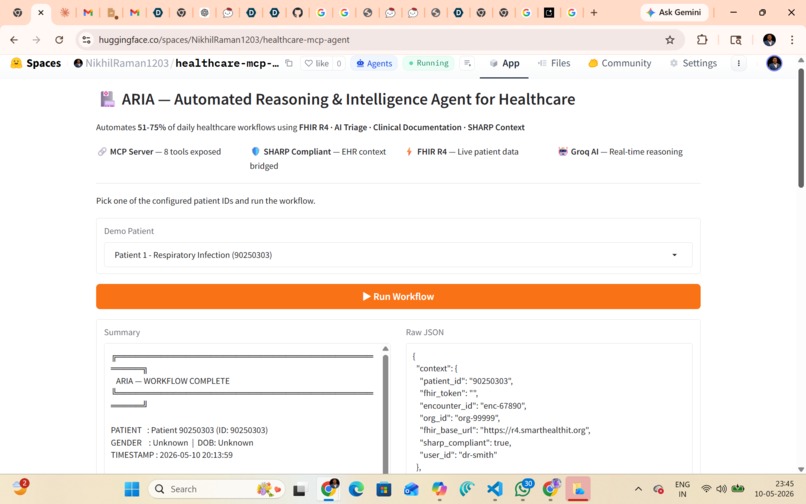This screenshot has height=504, width=806.
Task: Go back using browser back arrow
Action: pos(14,40)
